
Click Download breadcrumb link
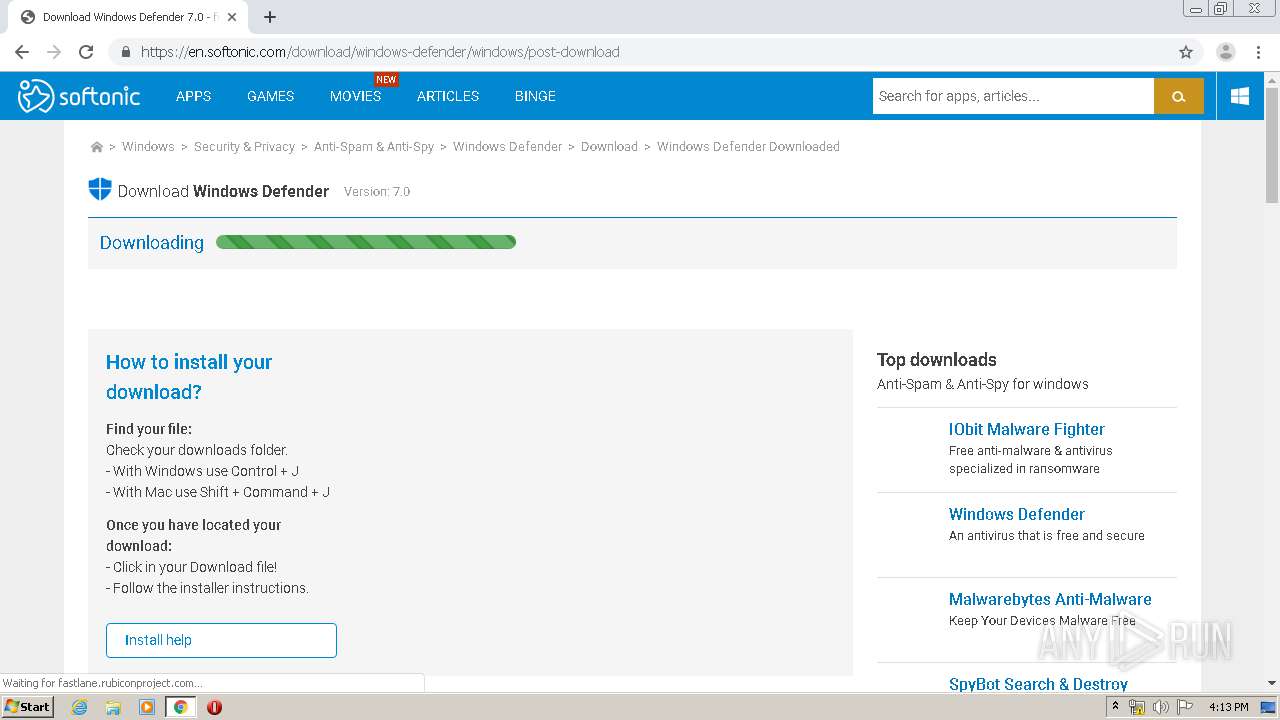pyautogui.click(x=609, y=147)
